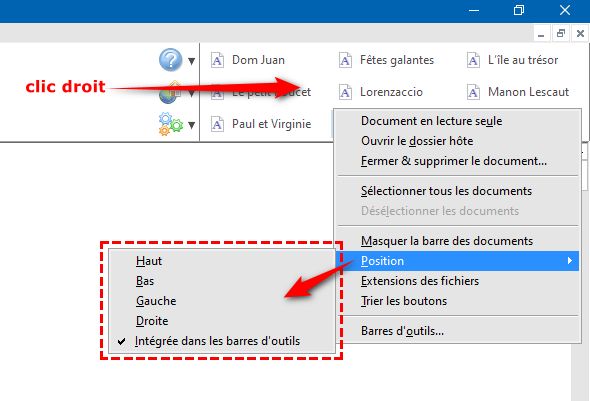This screenshot has width=590, height=401.
Task: Open the Dom Juan document button
Action: pos(248,60)
